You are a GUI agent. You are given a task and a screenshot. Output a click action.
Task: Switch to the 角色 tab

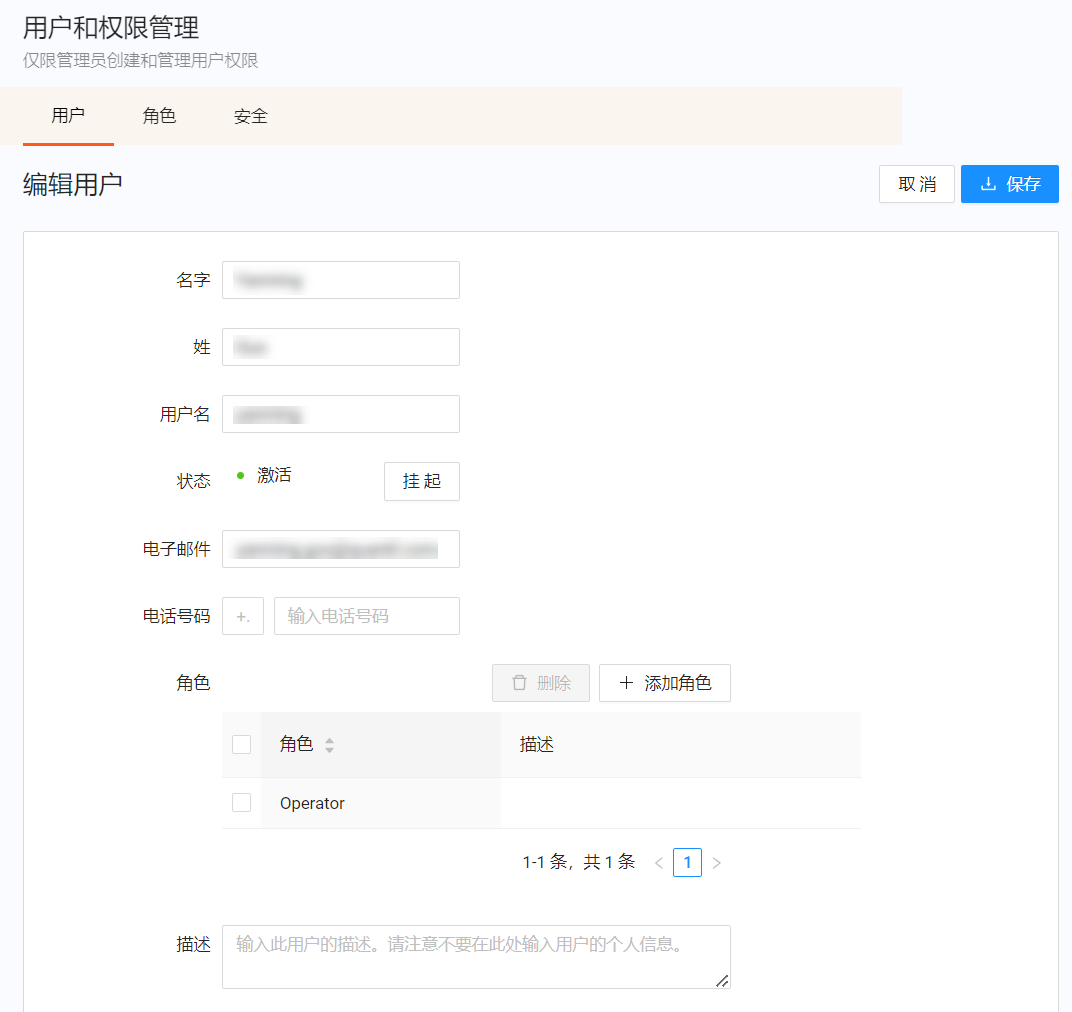coord(159,116)
